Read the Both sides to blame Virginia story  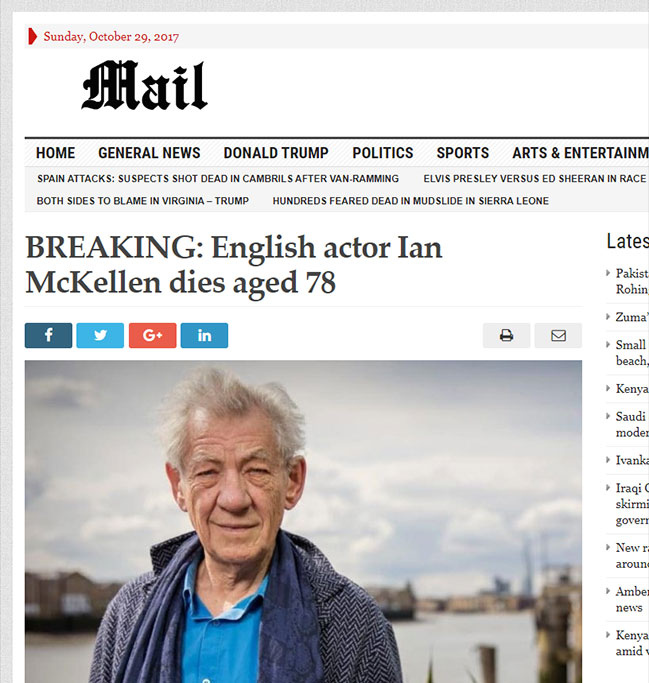coord(142,201)
